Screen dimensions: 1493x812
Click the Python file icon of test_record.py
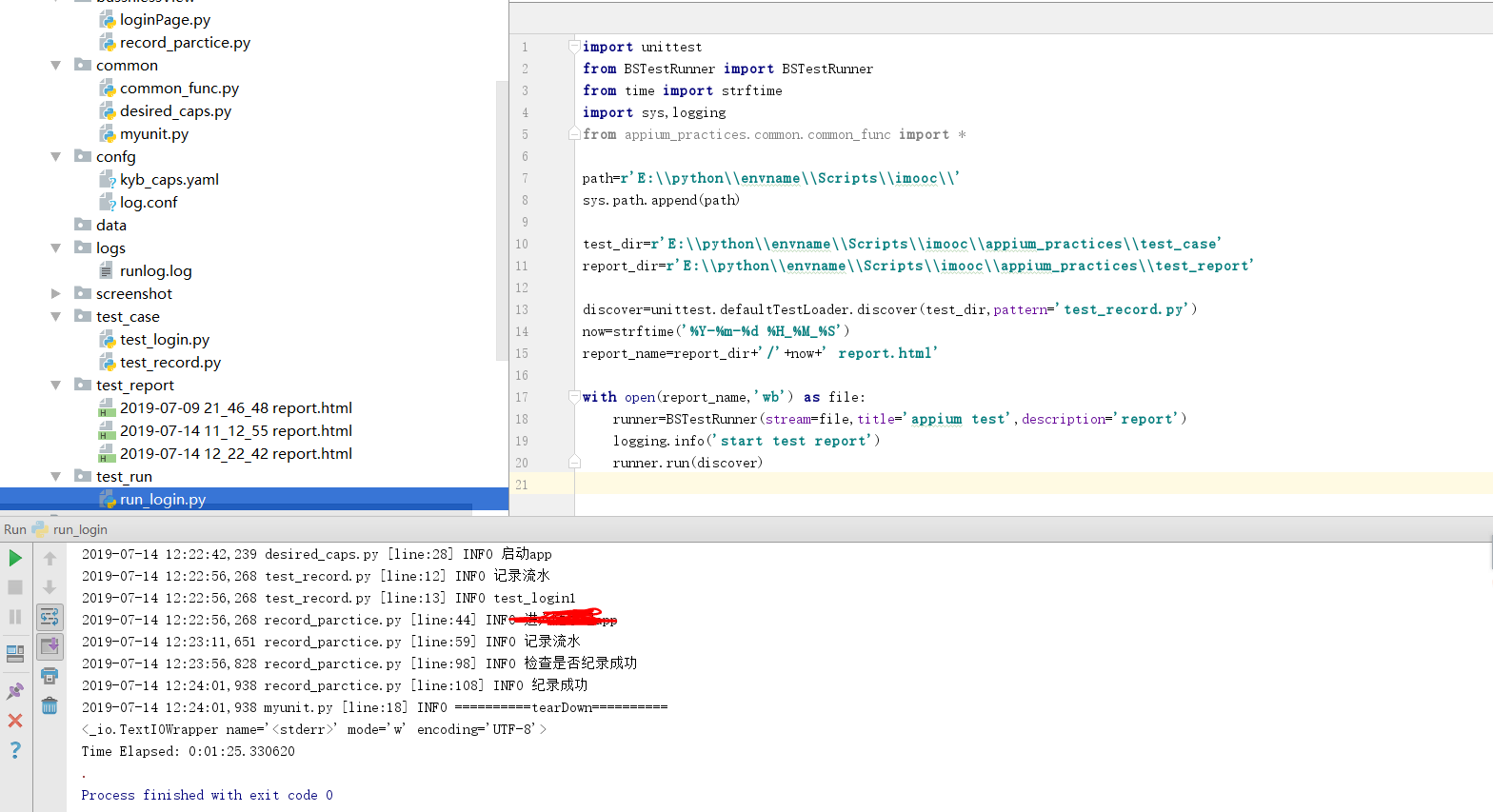(108, 363)
